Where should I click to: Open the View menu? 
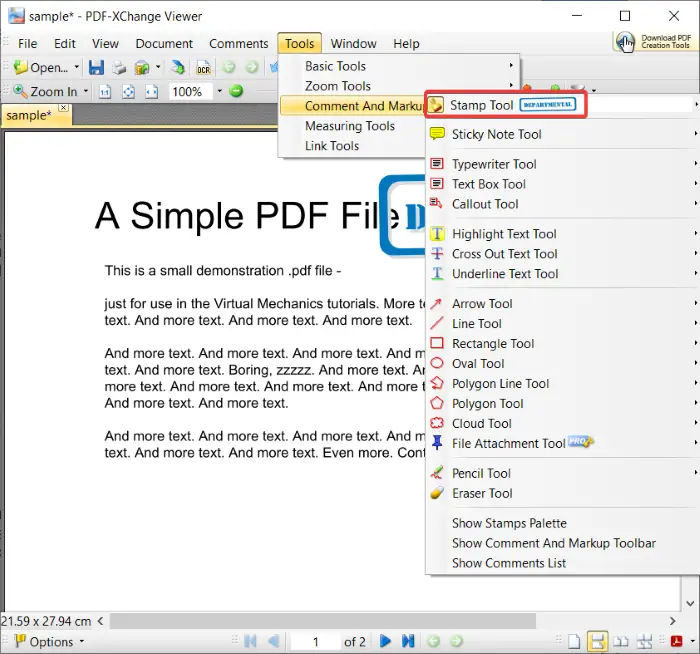(105, 44)
